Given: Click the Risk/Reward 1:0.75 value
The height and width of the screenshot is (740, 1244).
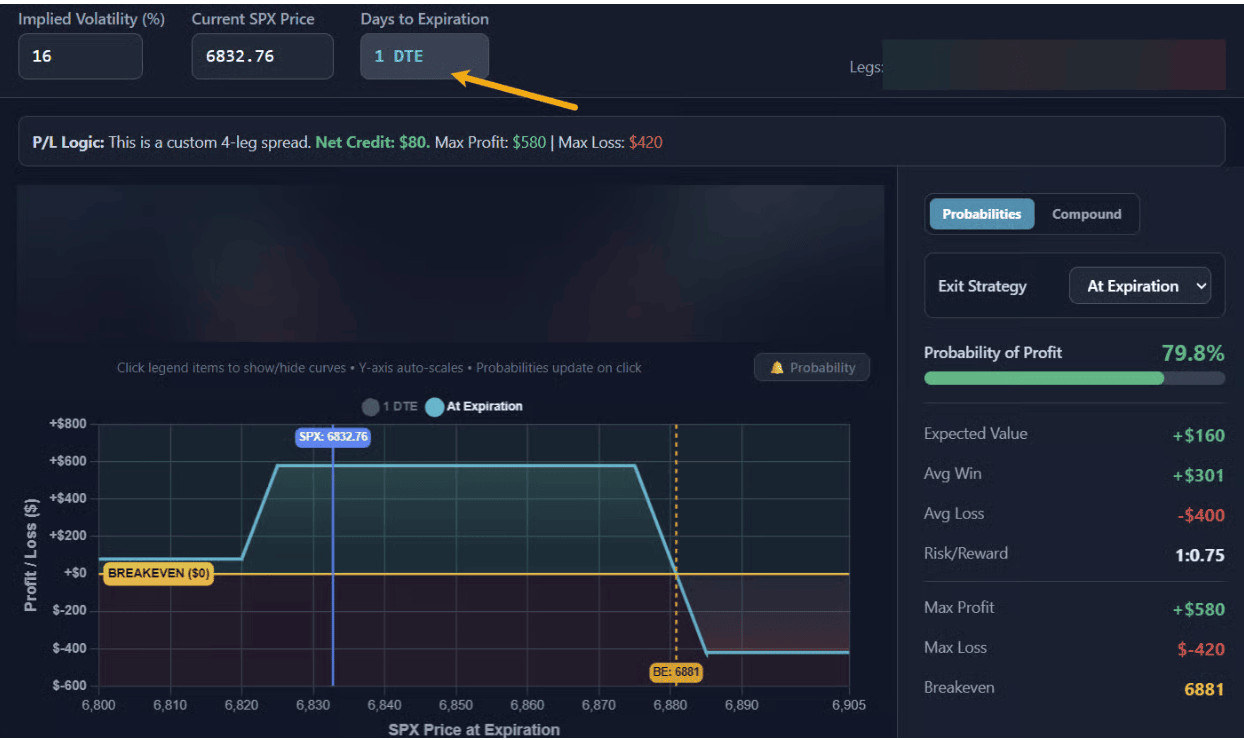Looking at the screenshot, I should point(1199,555).
